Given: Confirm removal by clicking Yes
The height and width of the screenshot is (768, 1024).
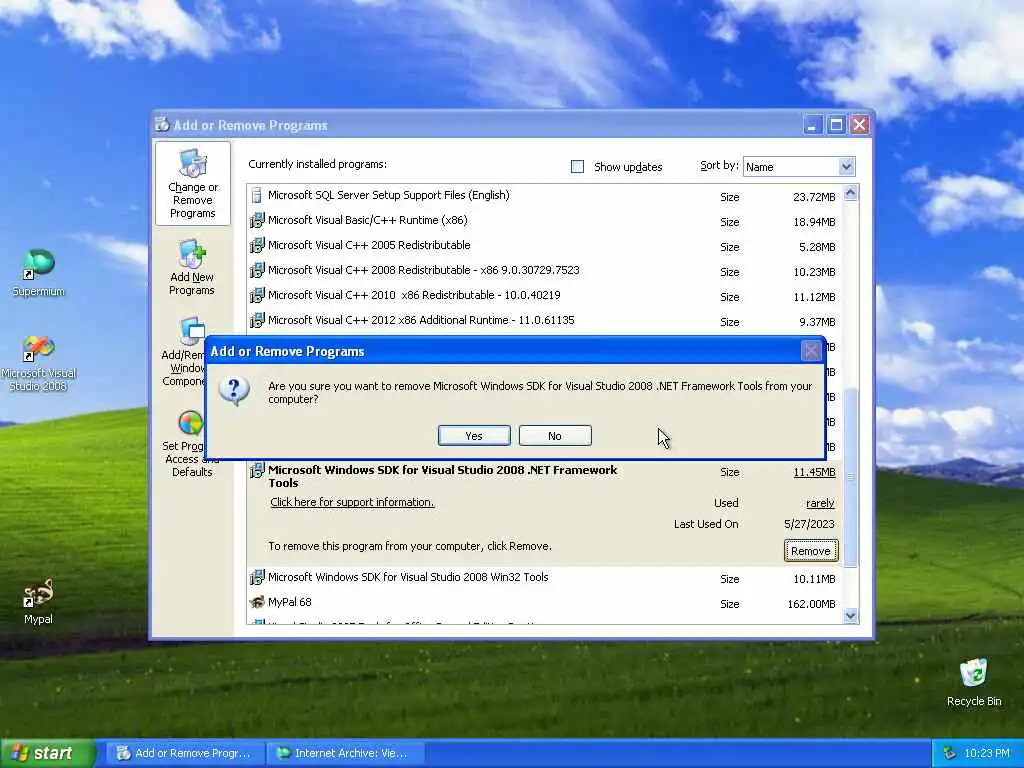Looking at the screenshot, I should pyautogui.click(x=474, y=436).
